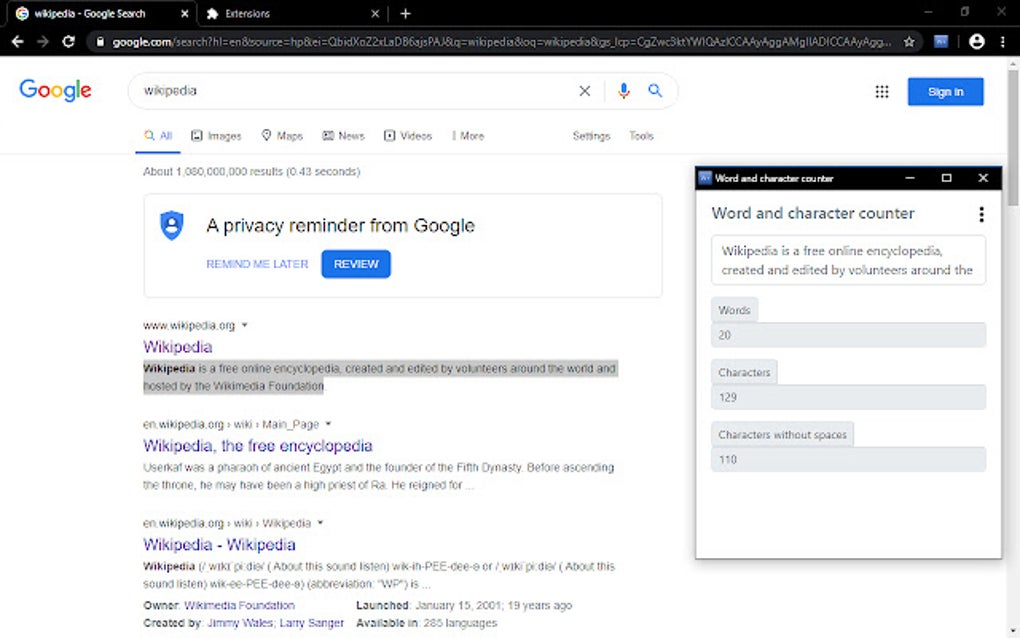This screenshot has height=638, width=1020.
Task: Expand the Main_Page result dropdown arrow
Action: (x=328, y=424)
